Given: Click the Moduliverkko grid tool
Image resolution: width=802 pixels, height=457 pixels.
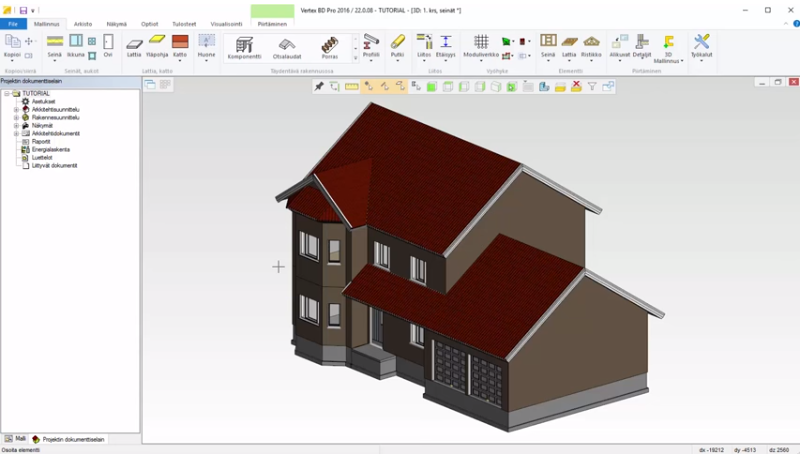Looking at the screenshot, I should pyautogui.click(x=481, y=45).
